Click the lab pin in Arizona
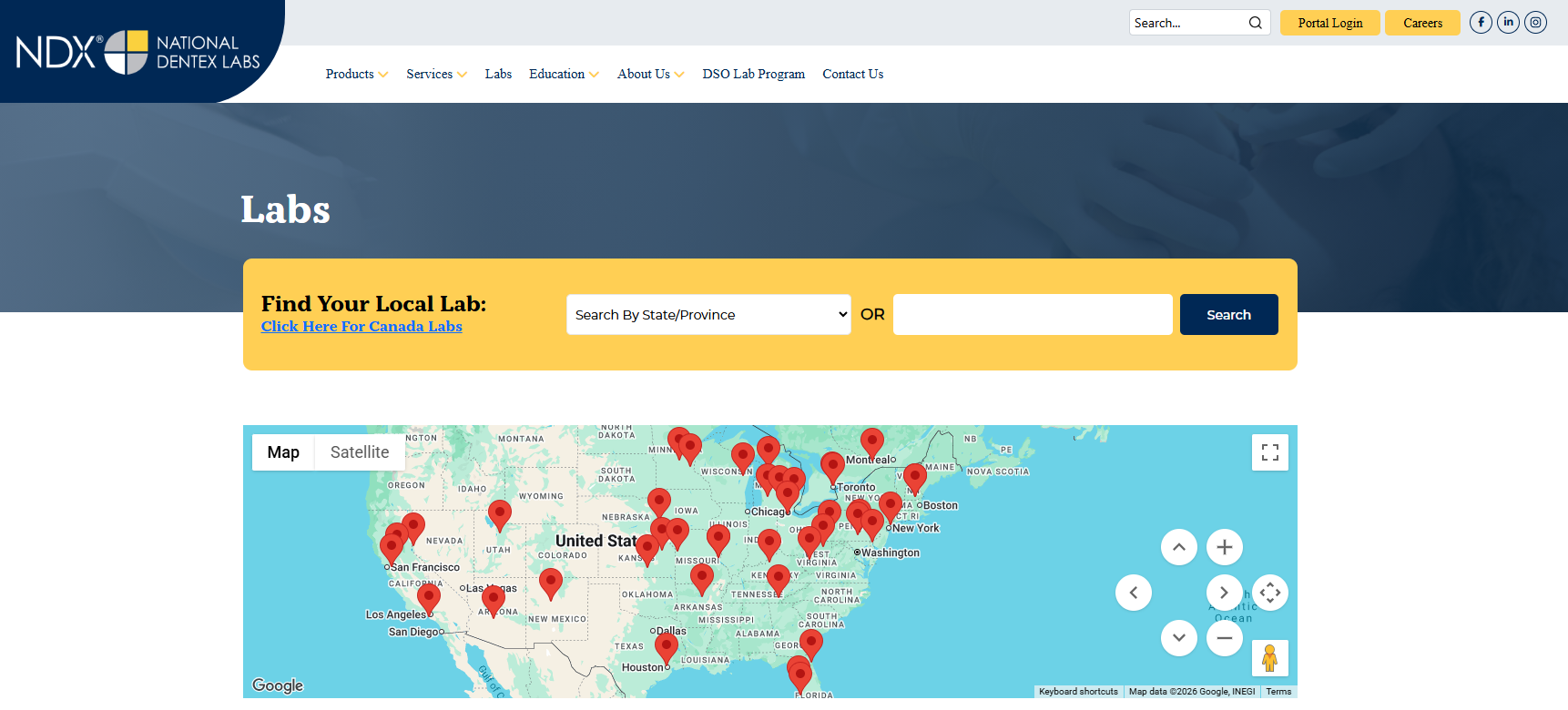Viewport: 1568px width, 710px height. tap(494, 602)
